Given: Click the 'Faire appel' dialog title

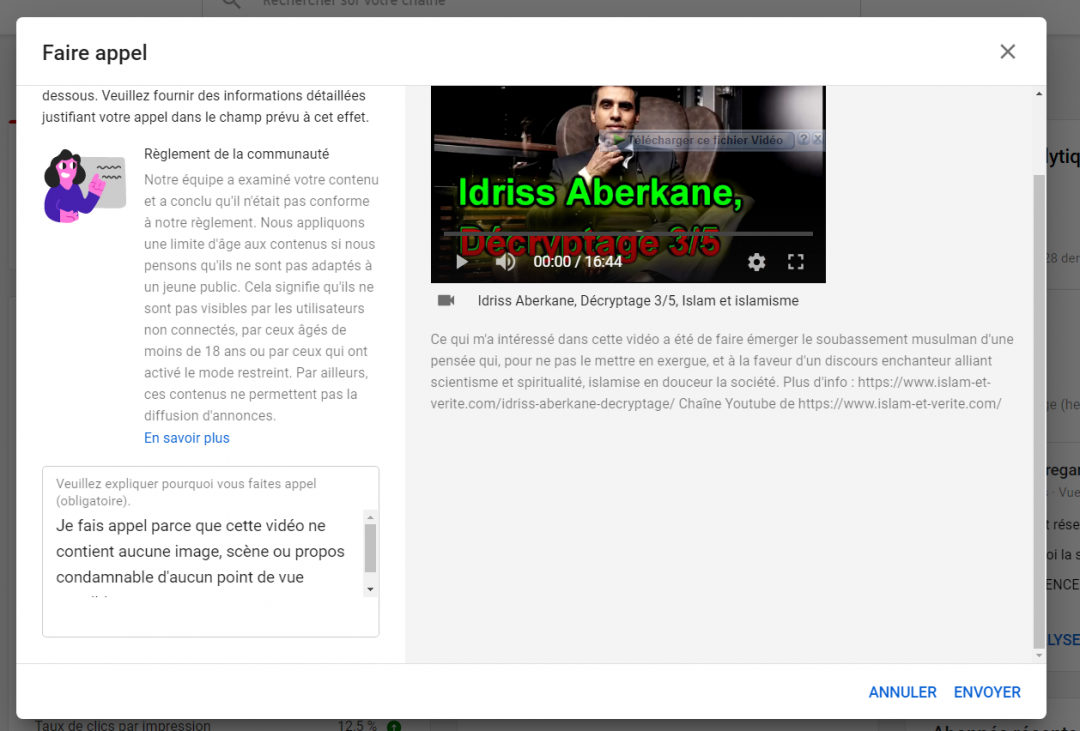Looking at the screenshot, I should point(94,53).
